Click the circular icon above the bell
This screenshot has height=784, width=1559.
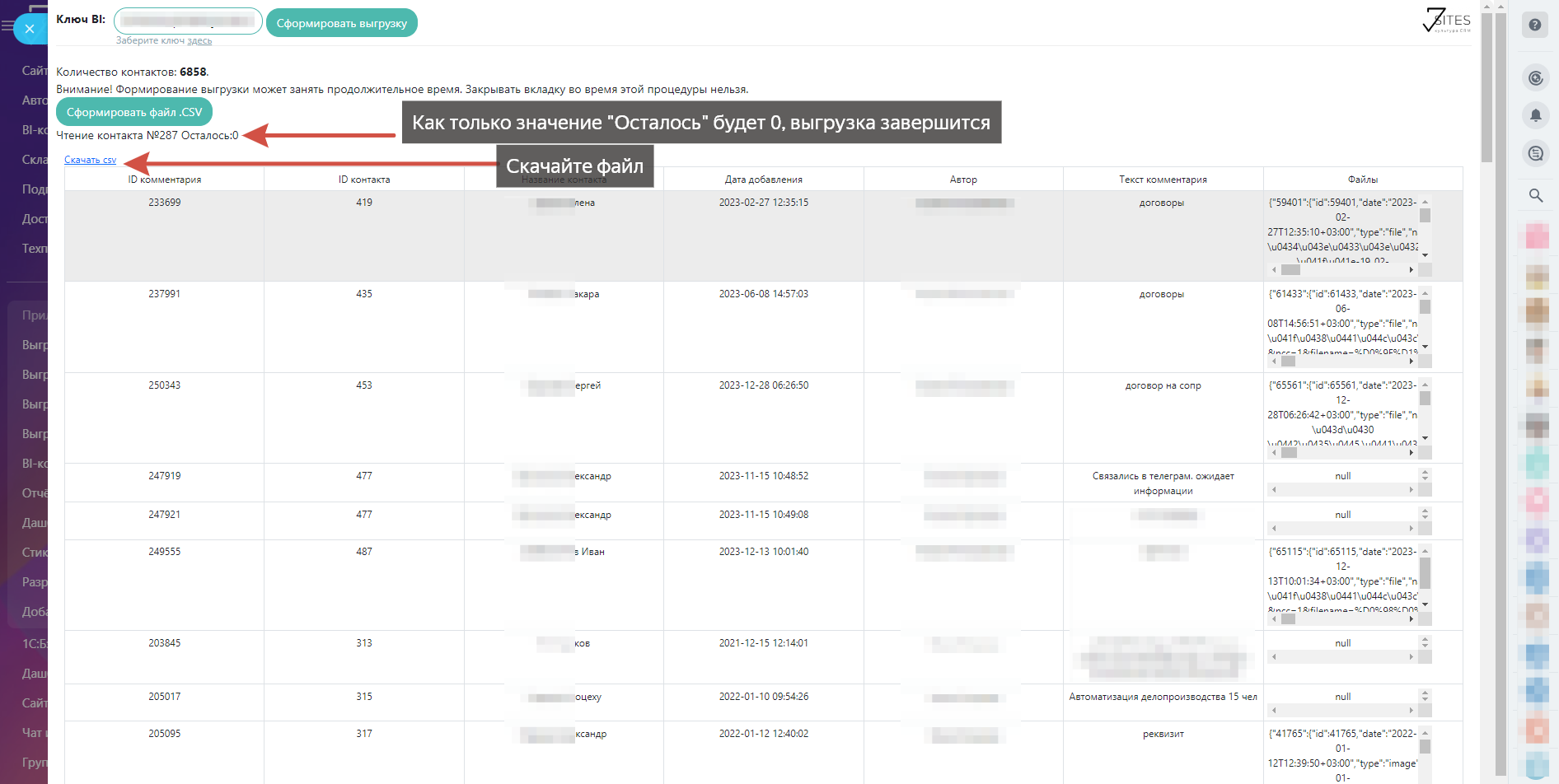coord(1535,78)
